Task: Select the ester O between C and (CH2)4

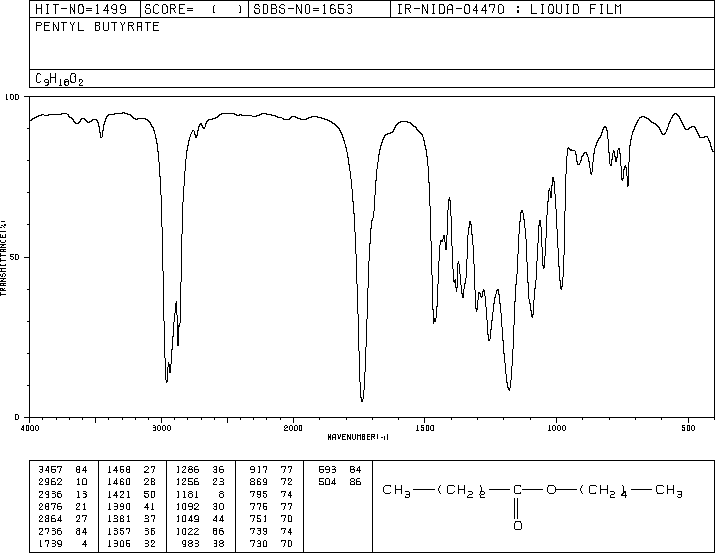Action: (x=551, y=490)
